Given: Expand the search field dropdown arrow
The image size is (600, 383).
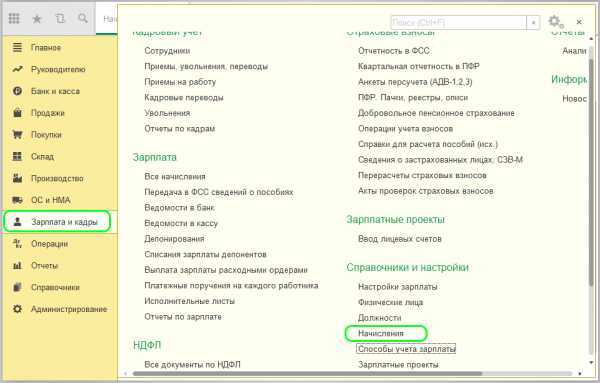Looking at the screenshot, I should (x=533, y=23).
